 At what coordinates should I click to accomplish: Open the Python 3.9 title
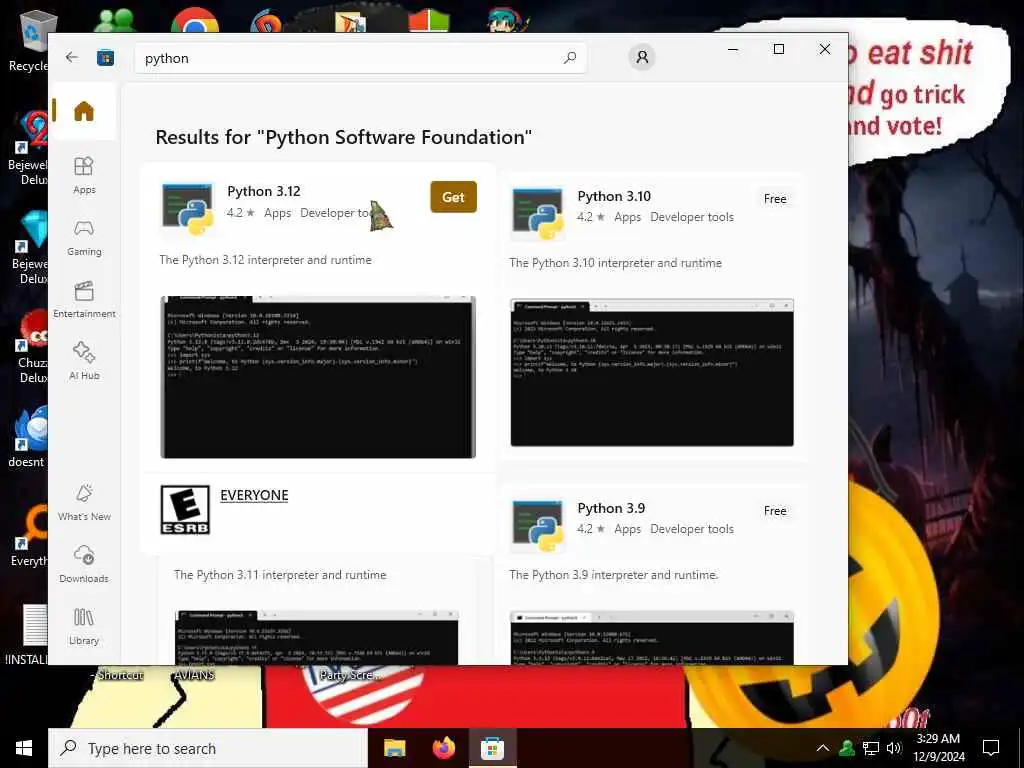pyautogui.click(x=611, y=508)
